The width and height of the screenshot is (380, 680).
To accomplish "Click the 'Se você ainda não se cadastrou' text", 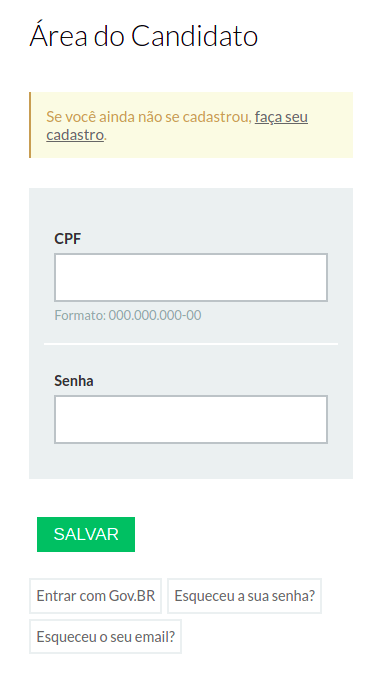I will pos(149,117).
